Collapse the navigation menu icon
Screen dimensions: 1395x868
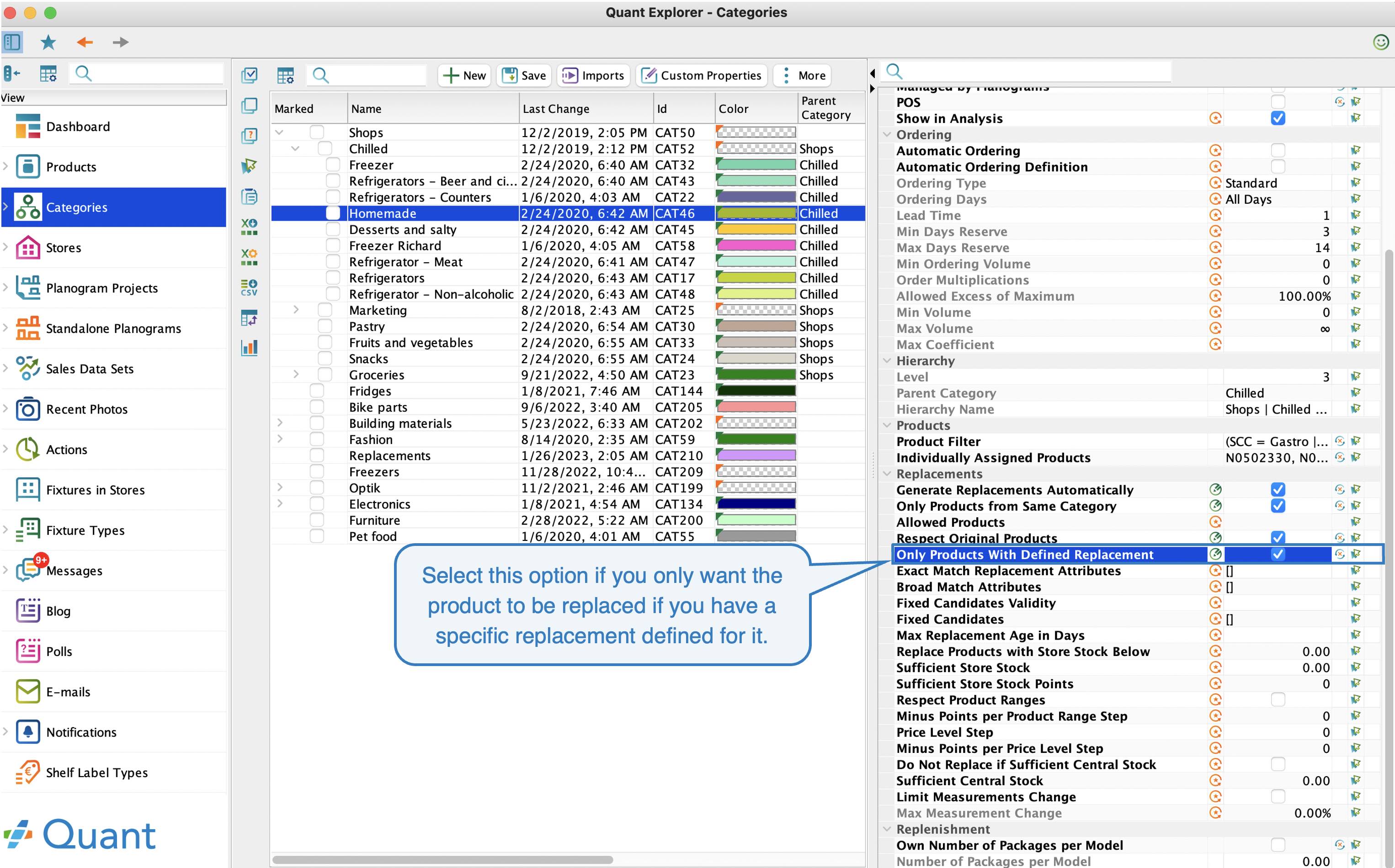11,74
